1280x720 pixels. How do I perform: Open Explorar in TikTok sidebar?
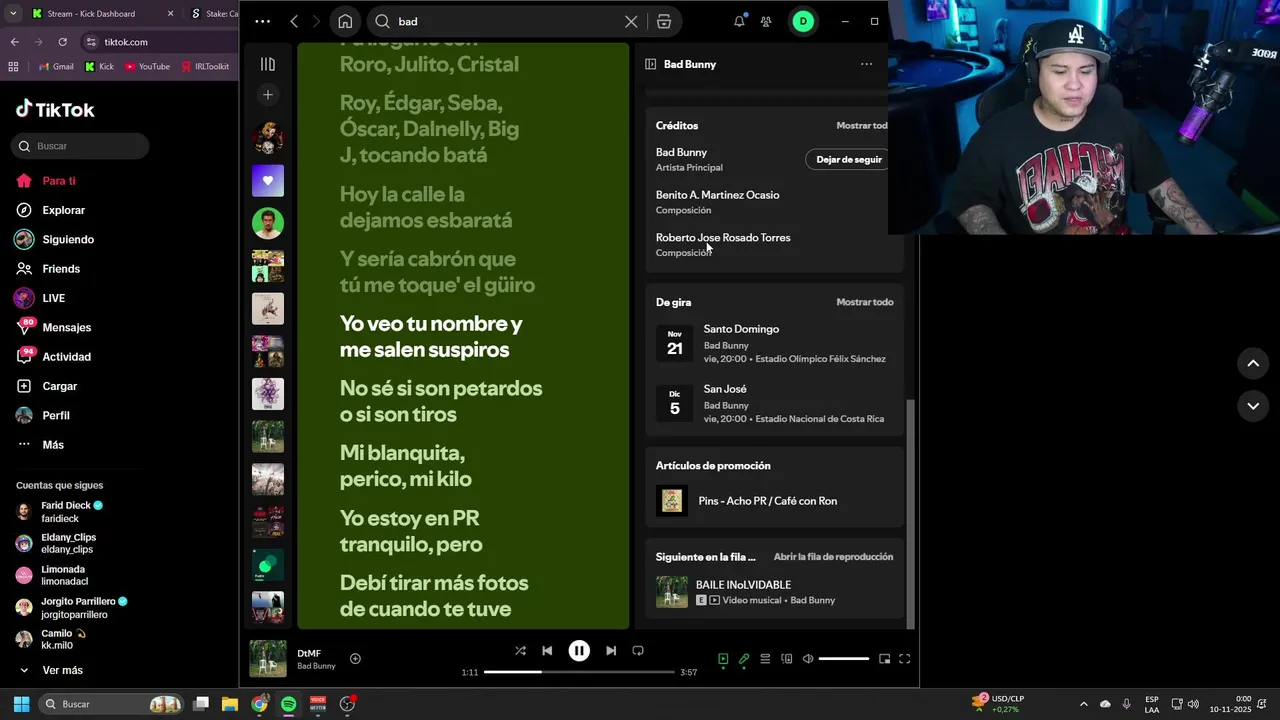pos(63,210)
